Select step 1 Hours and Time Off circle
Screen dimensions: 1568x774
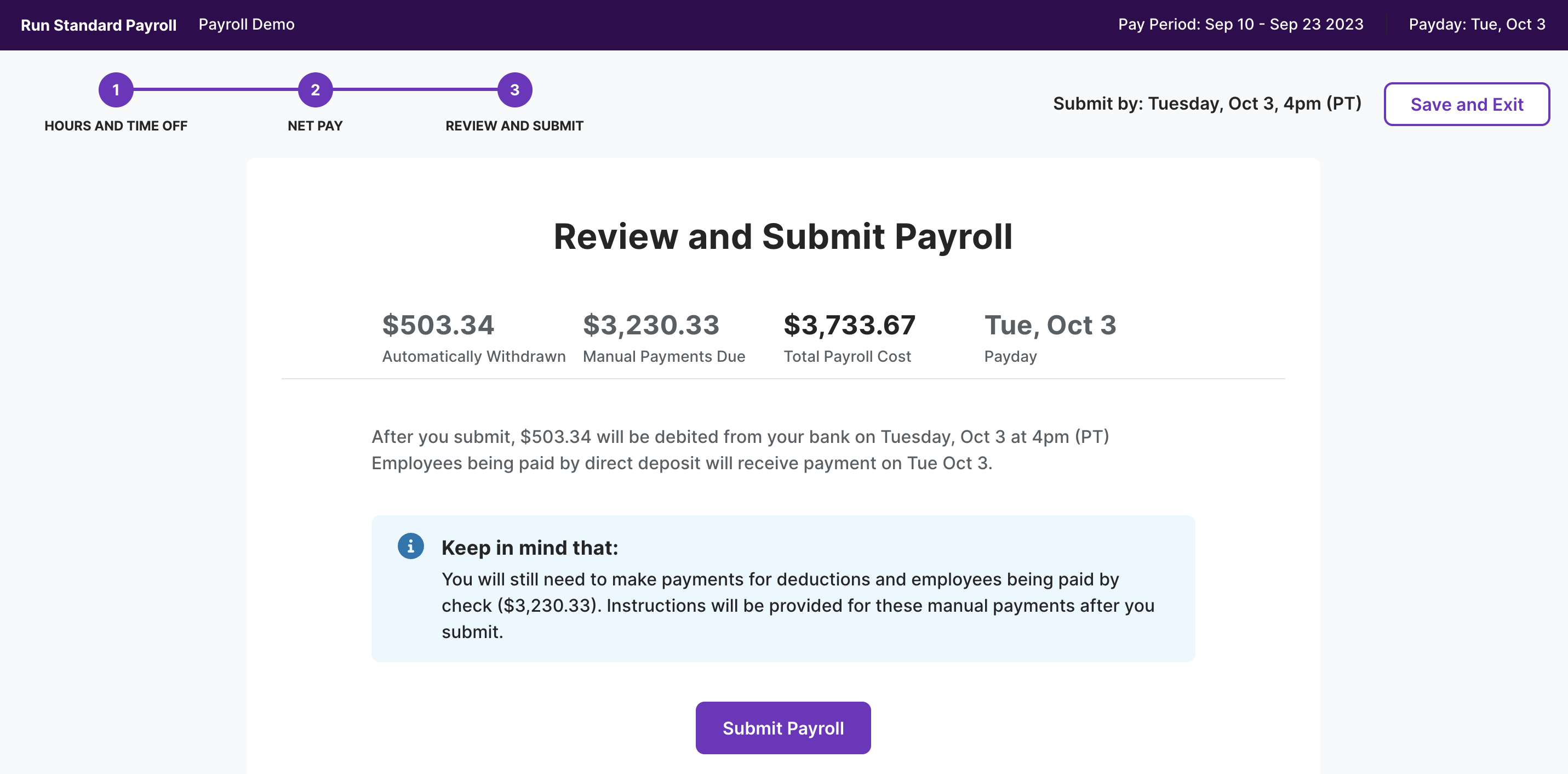(116, 89)
